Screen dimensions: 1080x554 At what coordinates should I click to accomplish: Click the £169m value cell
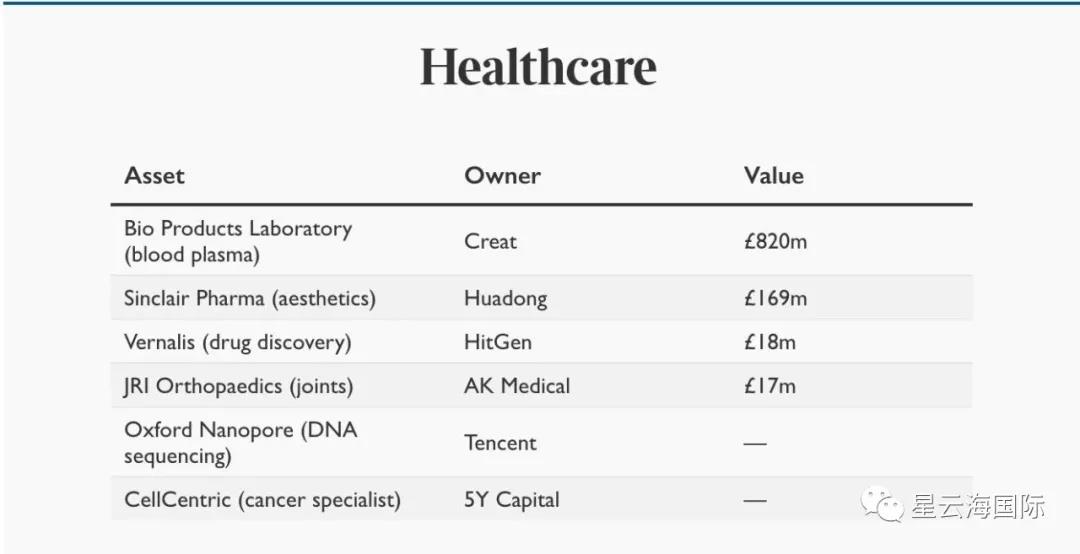pyautogui.click(x=775, y=298)
